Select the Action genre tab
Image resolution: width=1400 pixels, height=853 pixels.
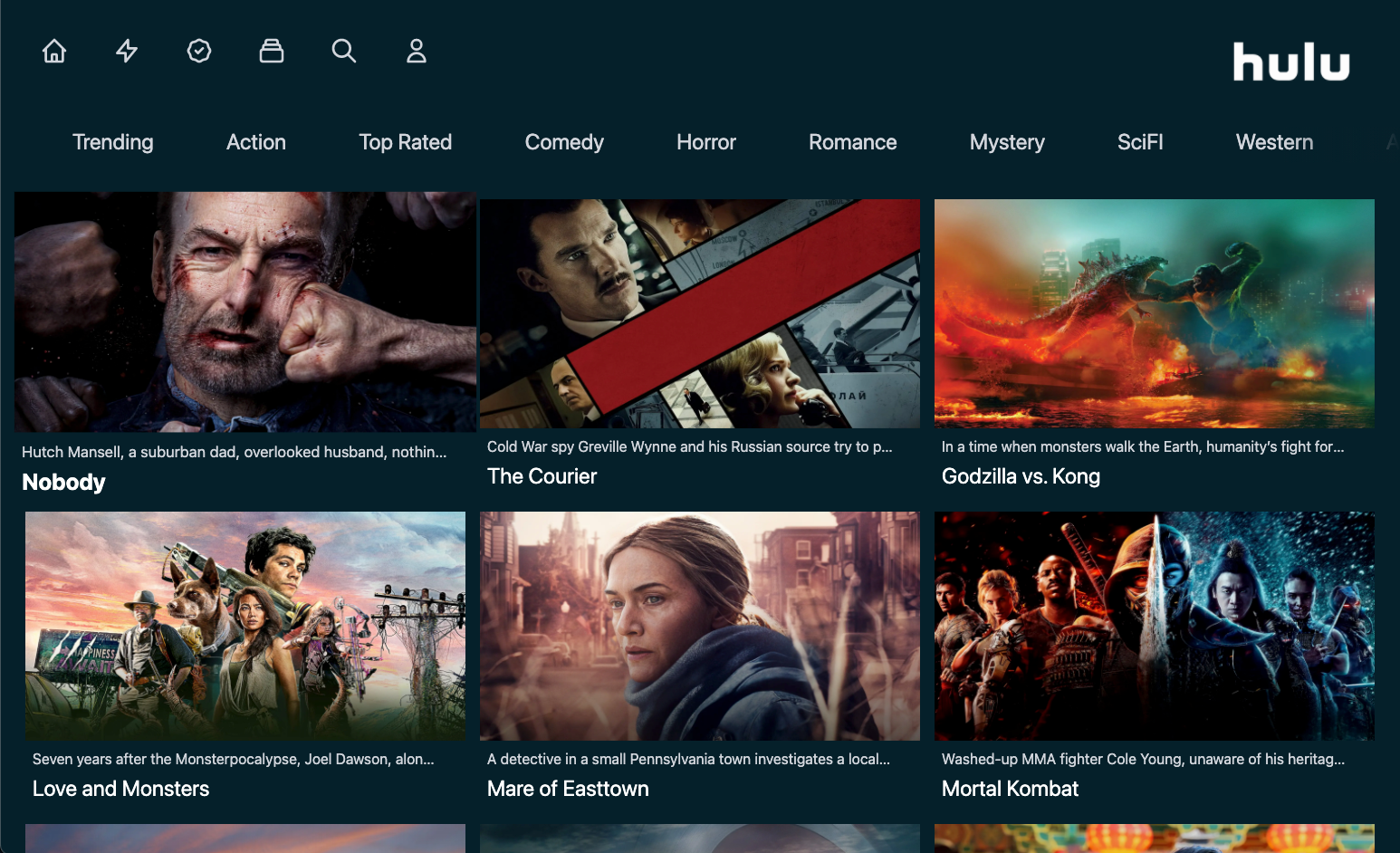pyautogui.click(x=256, y=142)
